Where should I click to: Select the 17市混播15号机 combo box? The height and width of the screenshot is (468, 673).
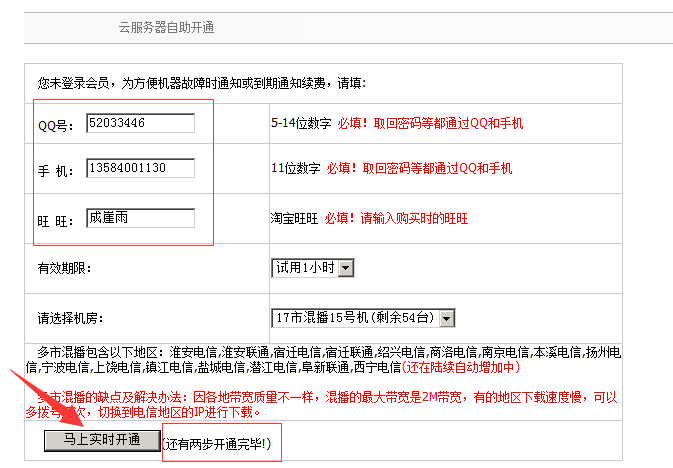coord(363,319)
